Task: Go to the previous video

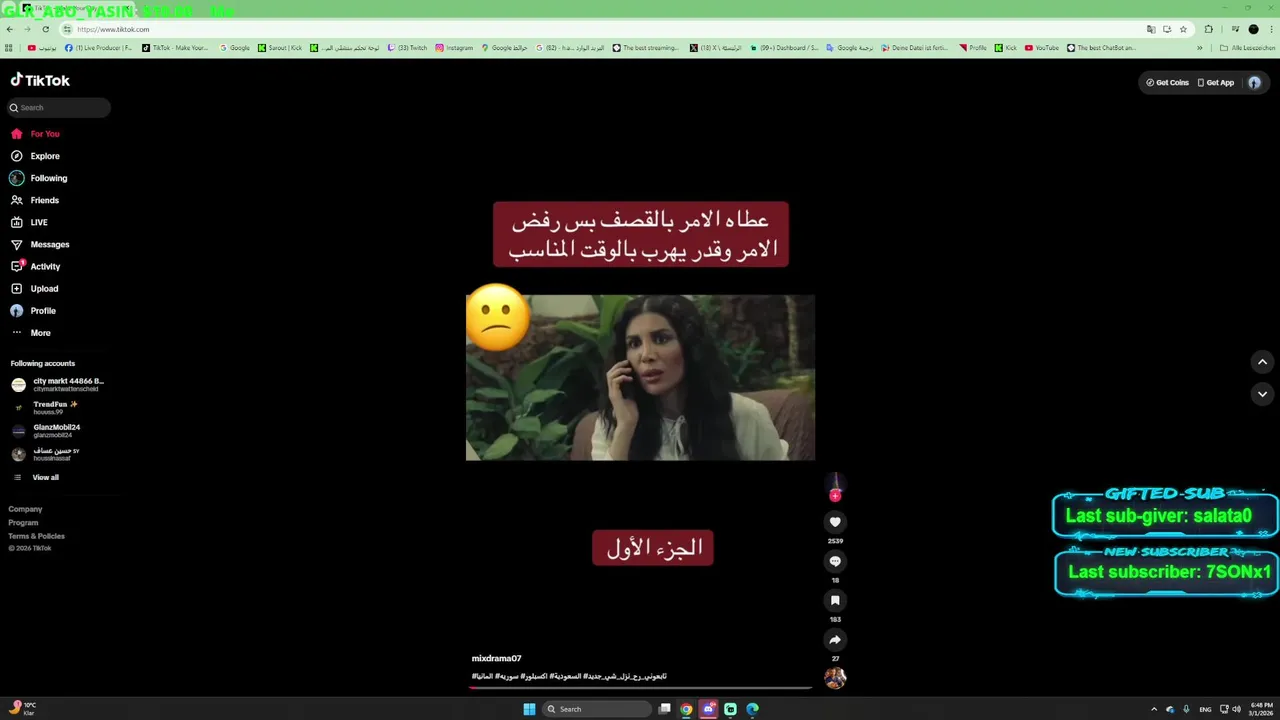Action: [1262, 362]
